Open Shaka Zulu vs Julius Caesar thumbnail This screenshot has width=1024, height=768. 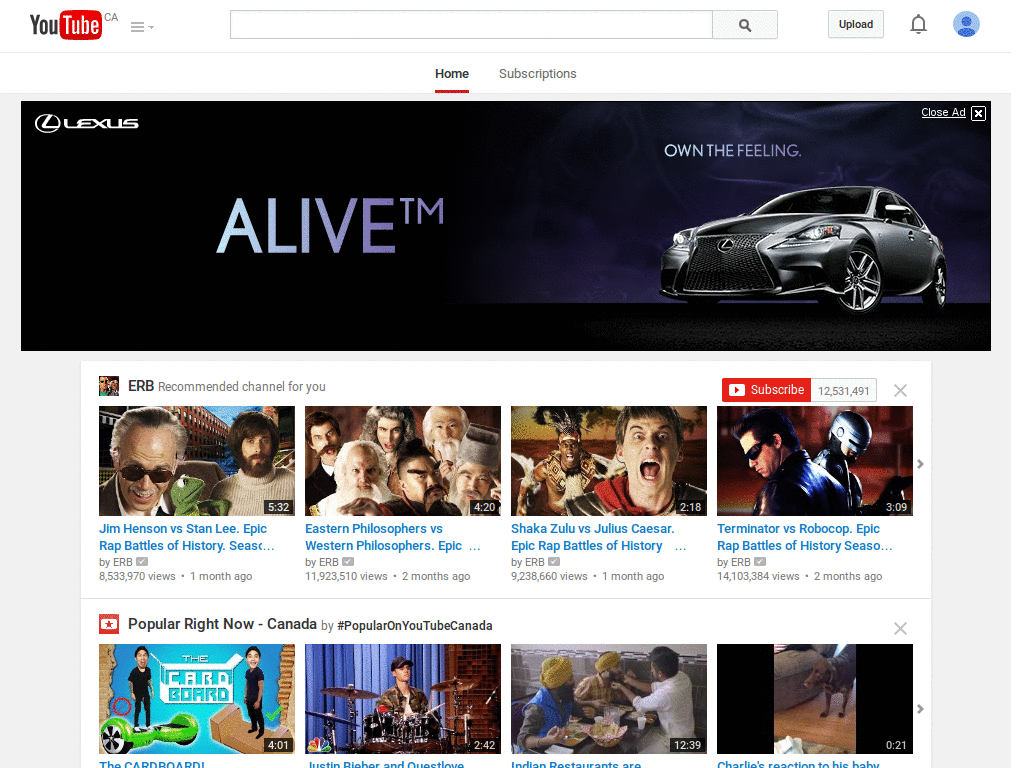point(609,461)
